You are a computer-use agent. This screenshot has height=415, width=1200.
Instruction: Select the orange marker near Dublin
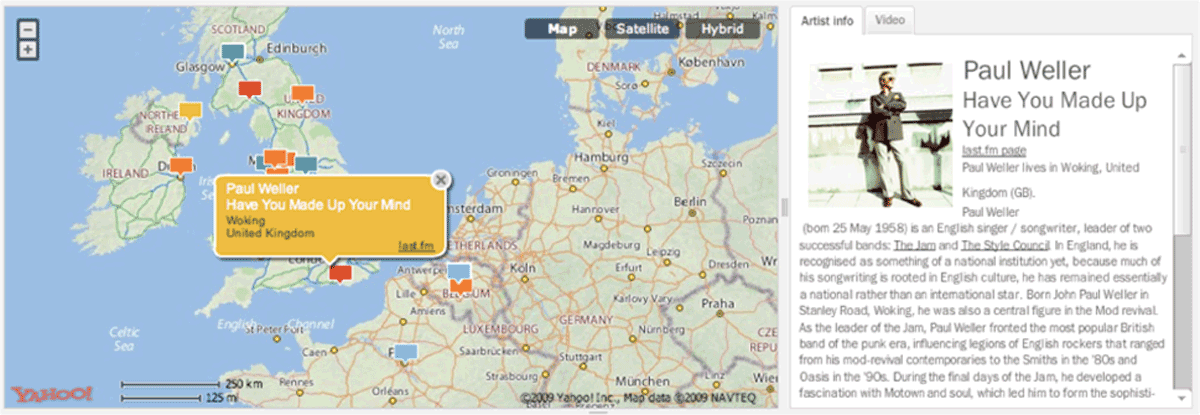pos(181,165)
